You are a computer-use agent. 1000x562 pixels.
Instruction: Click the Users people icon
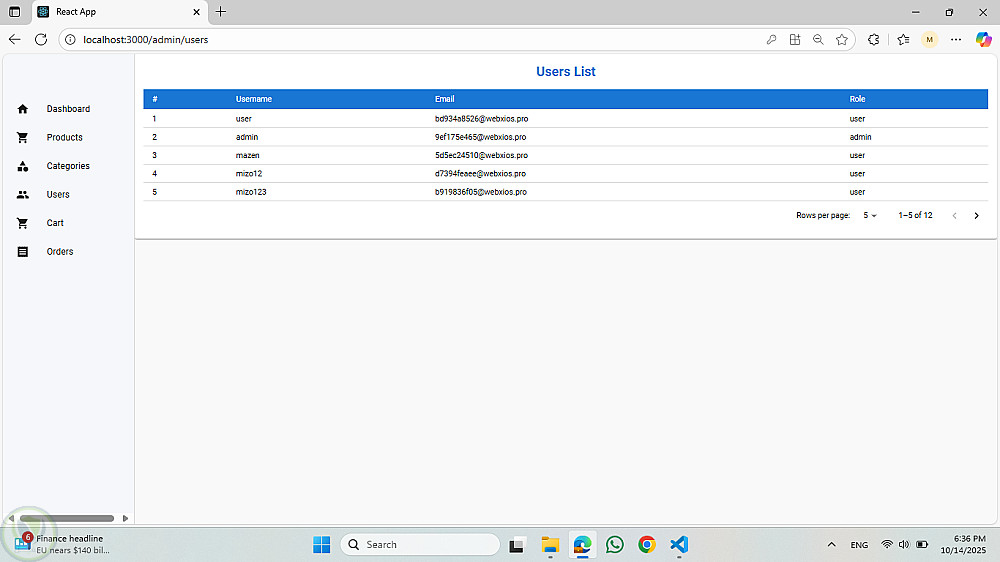23,195
